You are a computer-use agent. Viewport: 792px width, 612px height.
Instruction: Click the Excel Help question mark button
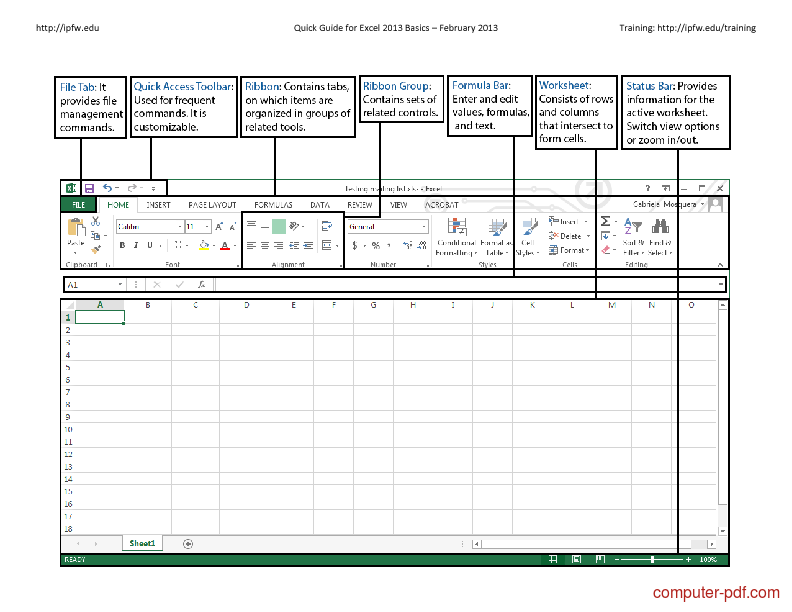(x=648, y=188)
